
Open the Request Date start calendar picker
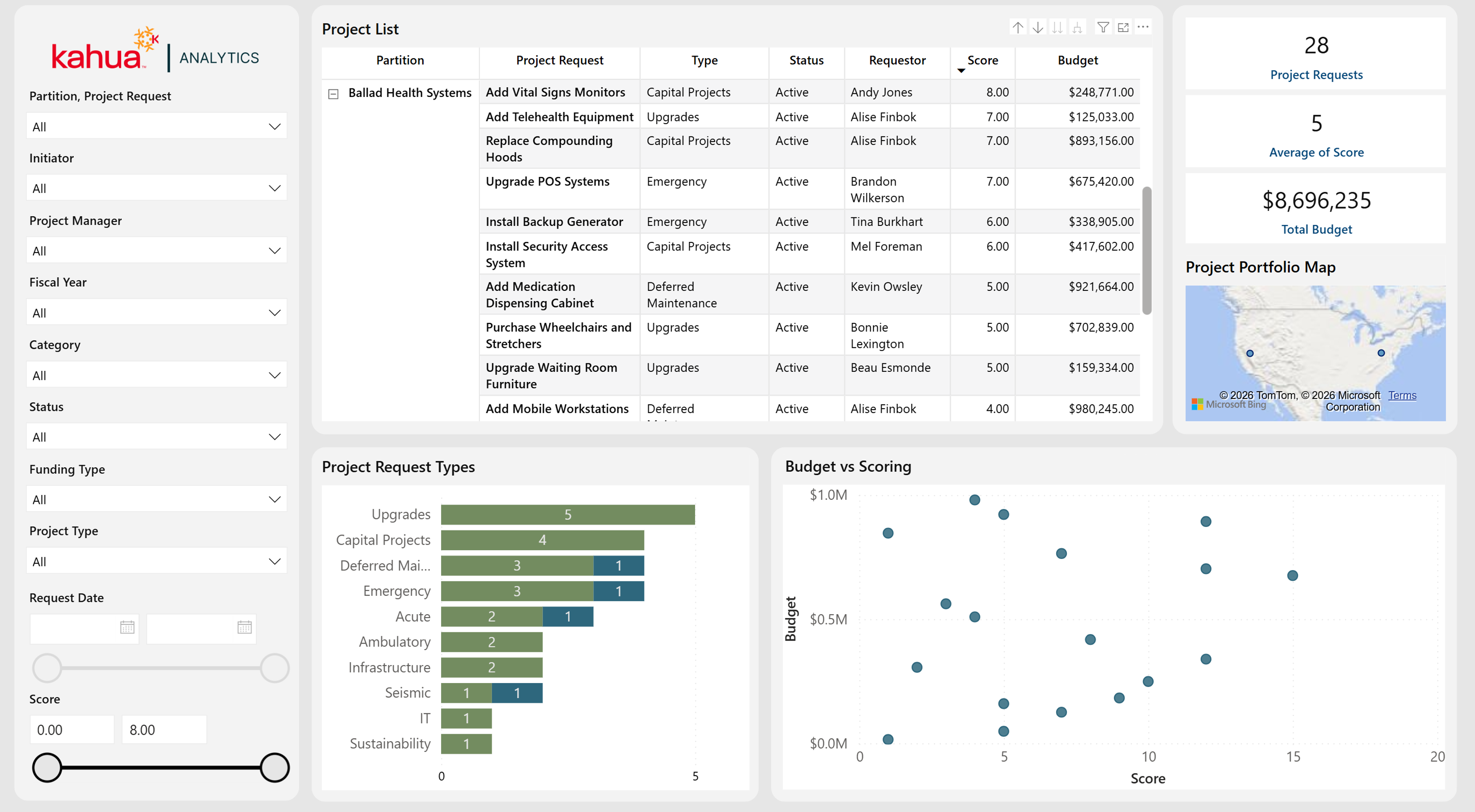click(127, 627)
